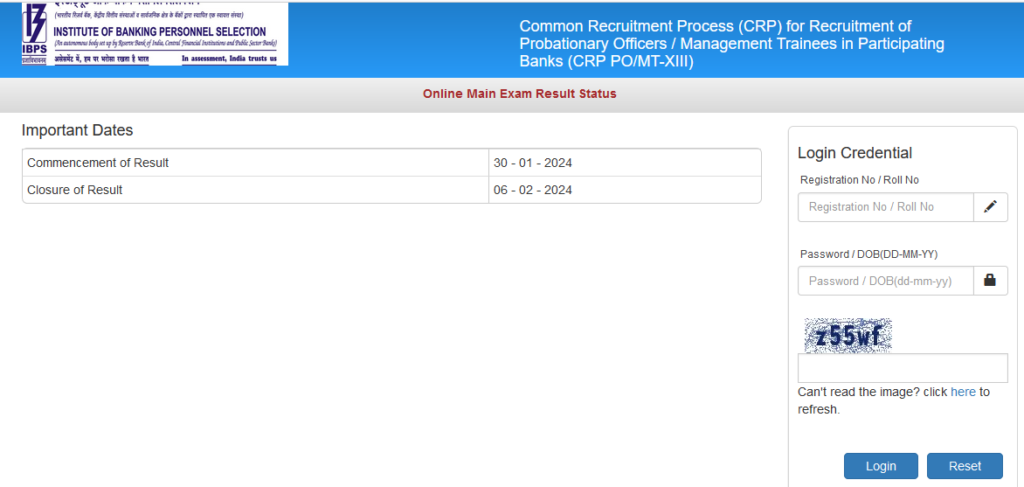The height and width of the screenshot is (487, 1024).
Task: Select 'Online Main Exam Result Status' heading
Action: (x=519, y=94)
